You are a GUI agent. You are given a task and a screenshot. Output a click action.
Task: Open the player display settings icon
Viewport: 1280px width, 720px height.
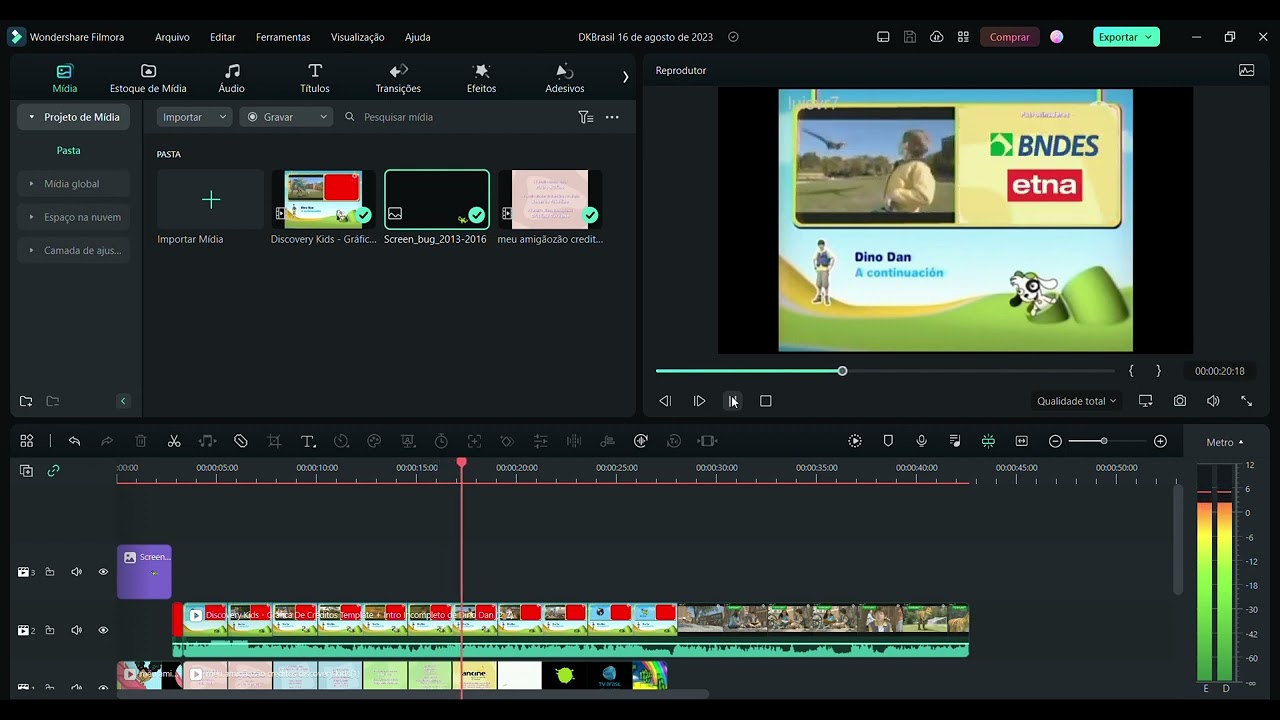tap(1146, 401)
